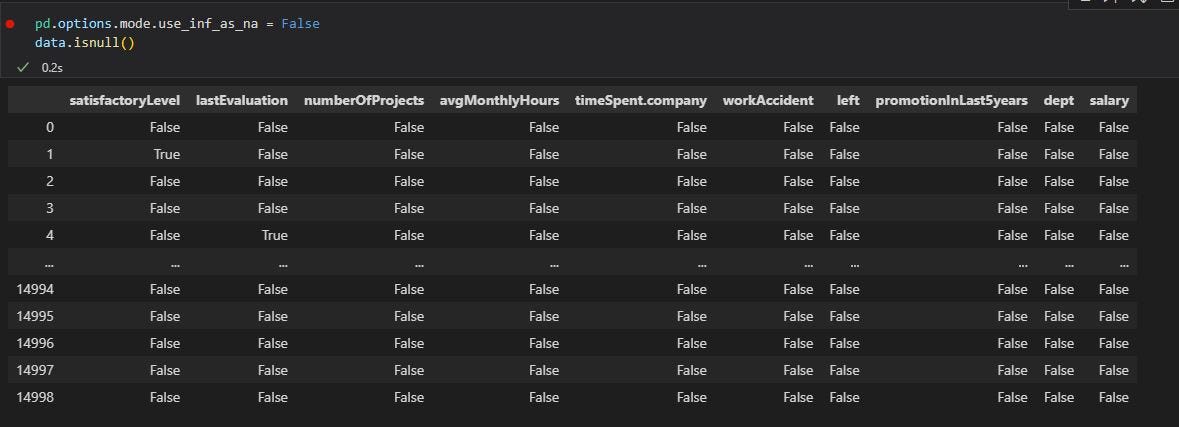Select the satisfactoryLevel column header
The image size is (1179, 427).
coord(125,100)
